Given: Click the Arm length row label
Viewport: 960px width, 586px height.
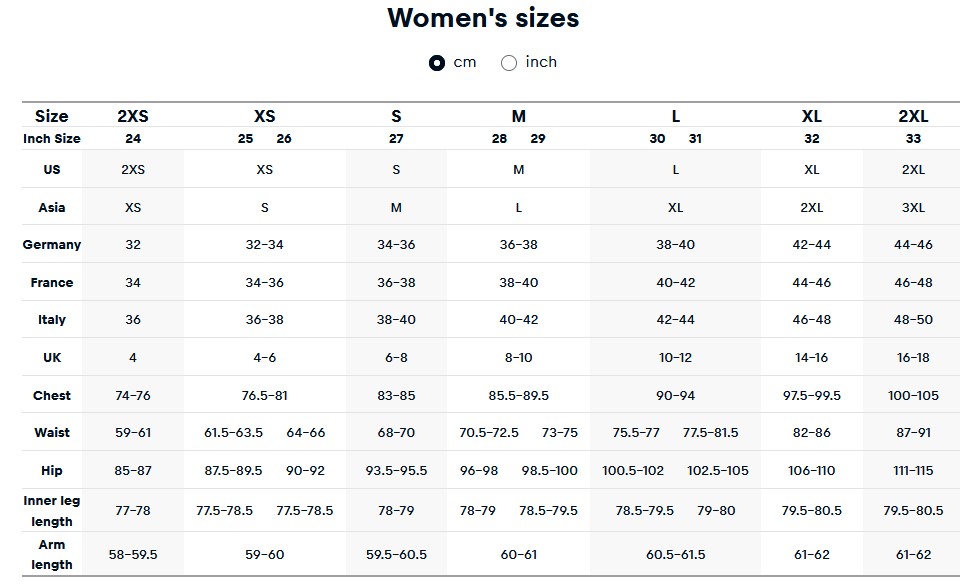Looking at the screenshot, I should coord(52,554).
